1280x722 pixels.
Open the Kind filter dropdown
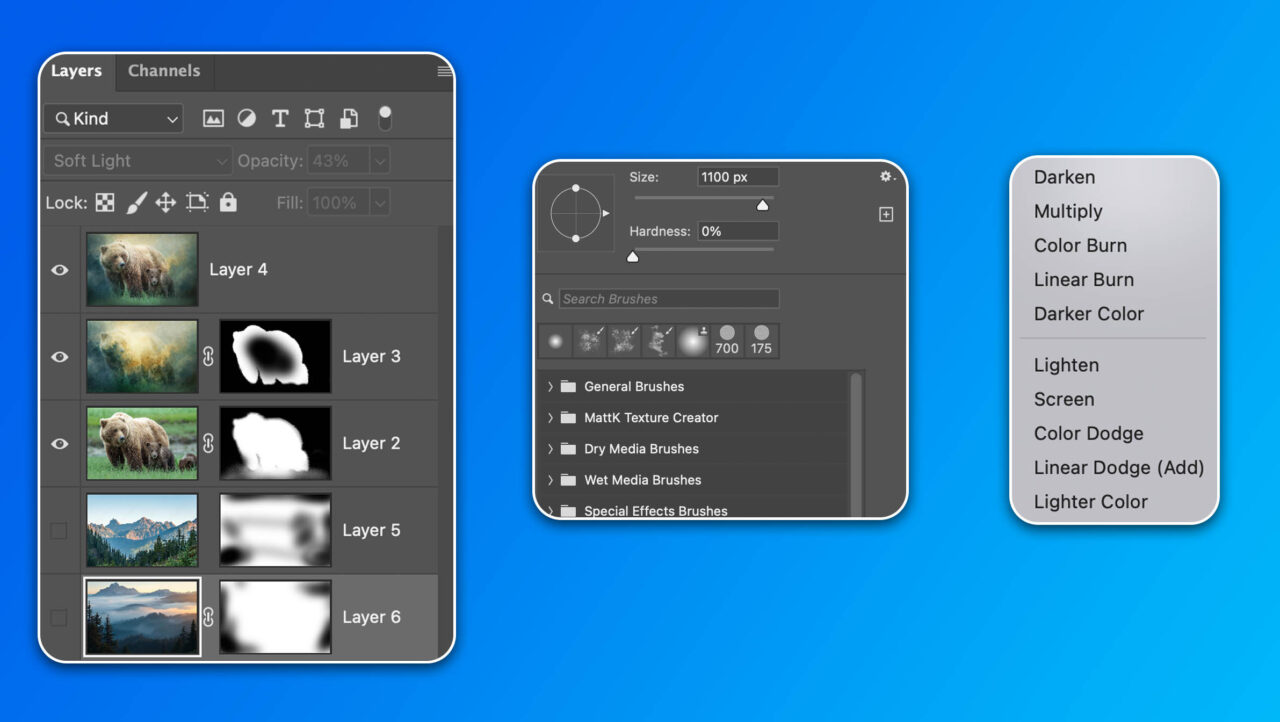pos(114,119)
